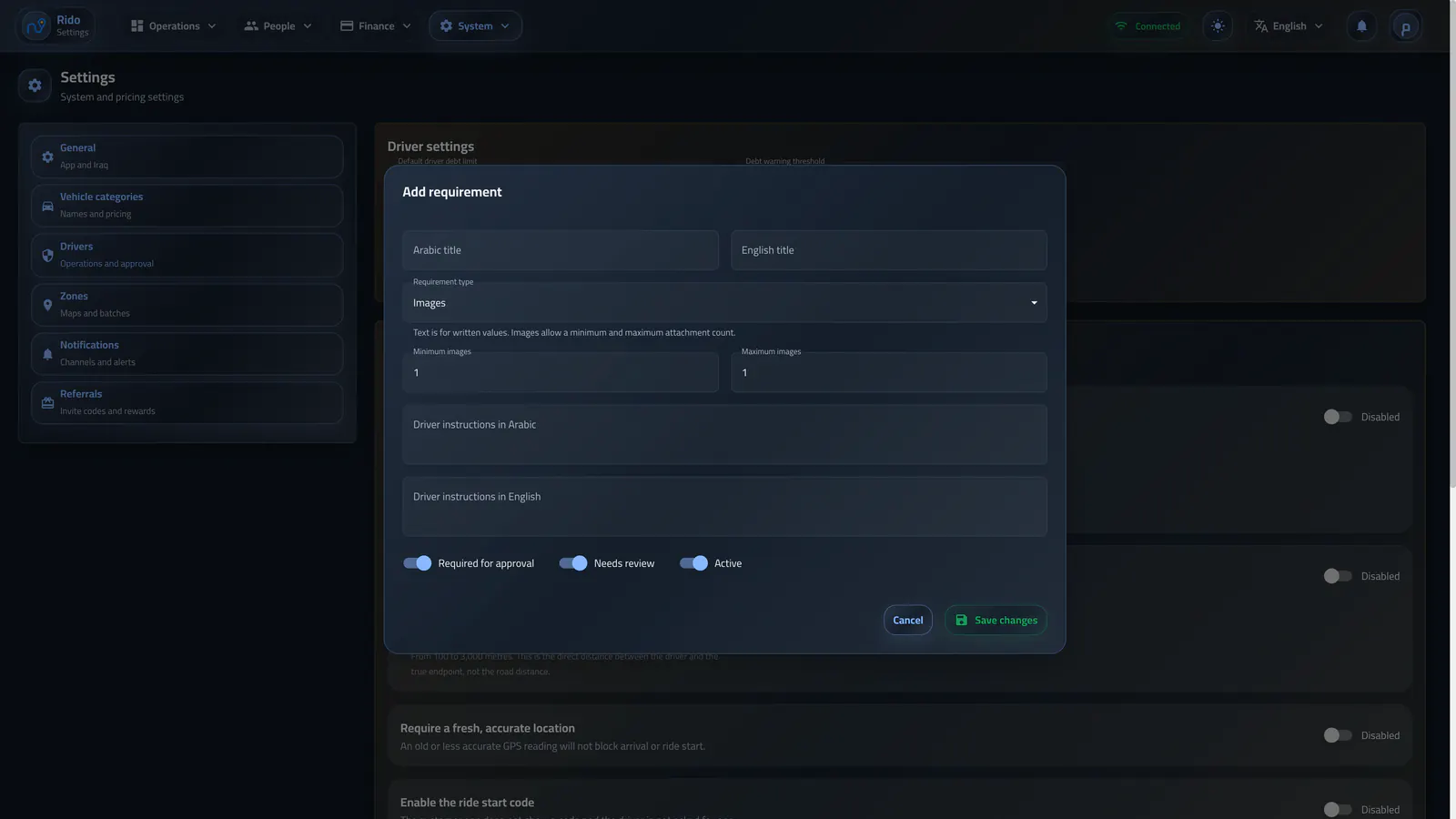Toggle the light/dark theme sun icon
1456x819 pixels.
(x=1218, y=26)
